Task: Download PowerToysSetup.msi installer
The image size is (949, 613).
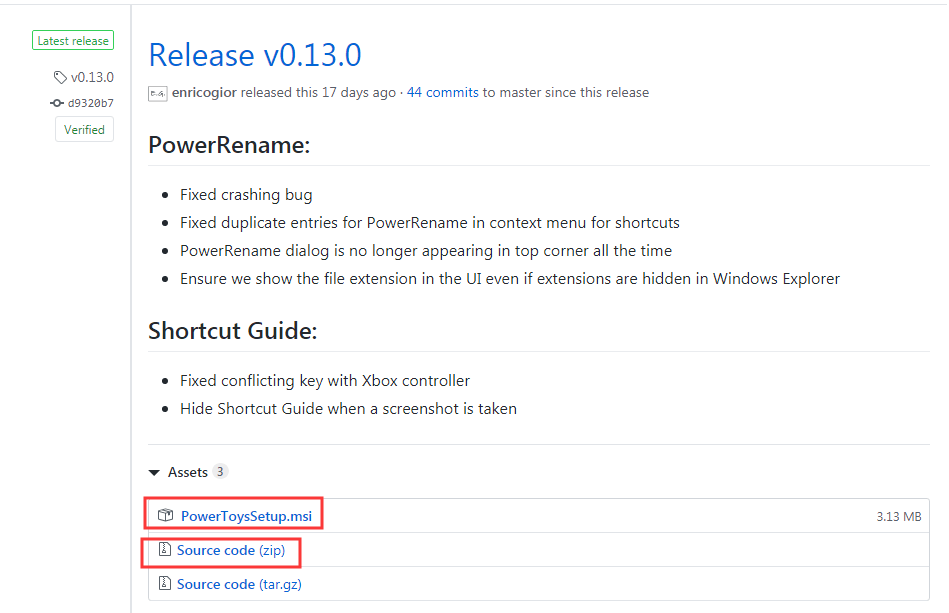Action: (x=246, y=516)
